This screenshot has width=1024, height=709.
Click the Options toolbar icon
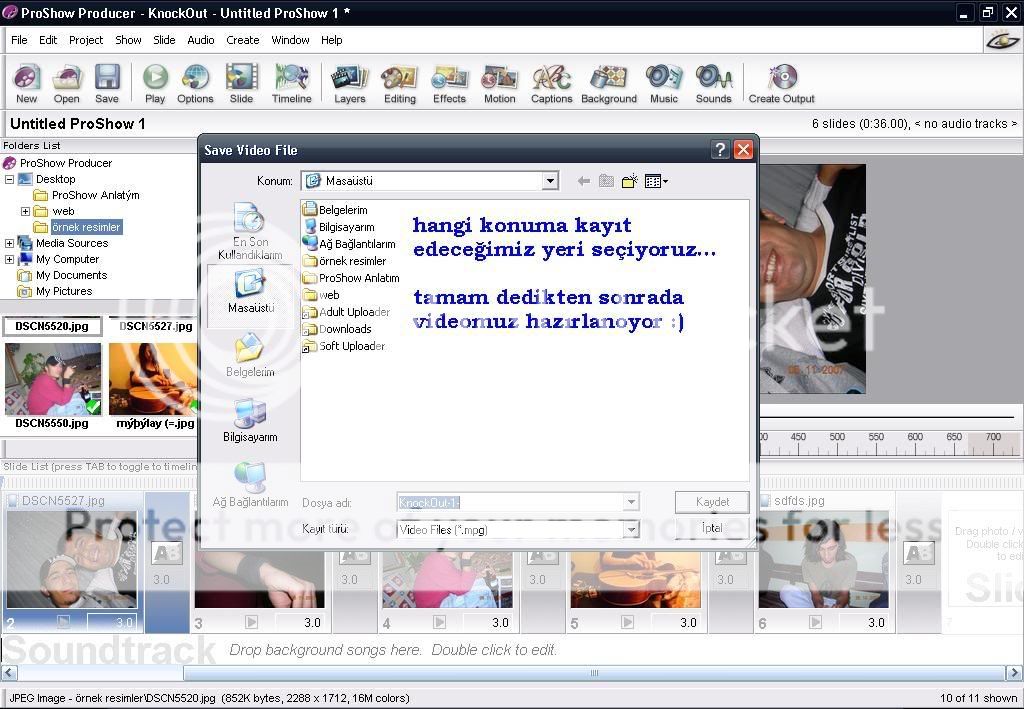click(195, 78)
